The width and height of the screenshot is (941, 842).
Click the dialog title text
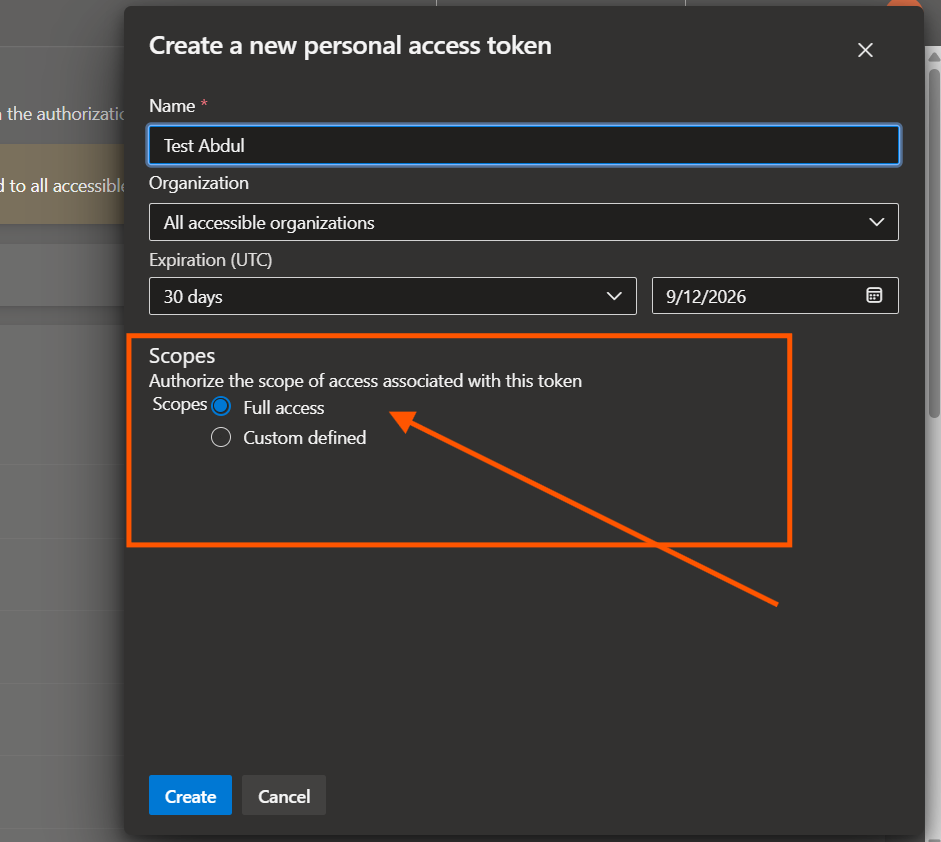click(x=350, y=46)
